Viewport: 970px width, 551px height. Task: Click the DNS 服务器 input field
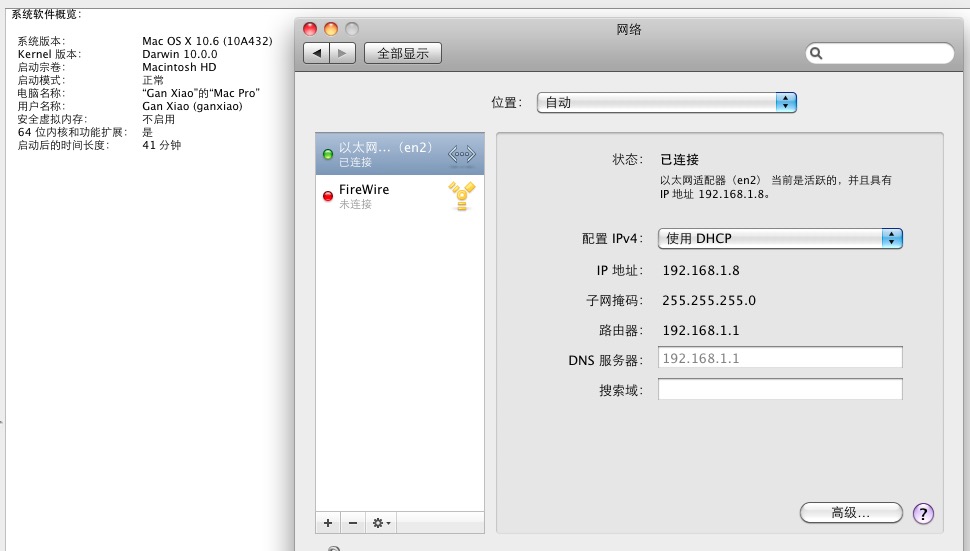[x=780, y=358]
